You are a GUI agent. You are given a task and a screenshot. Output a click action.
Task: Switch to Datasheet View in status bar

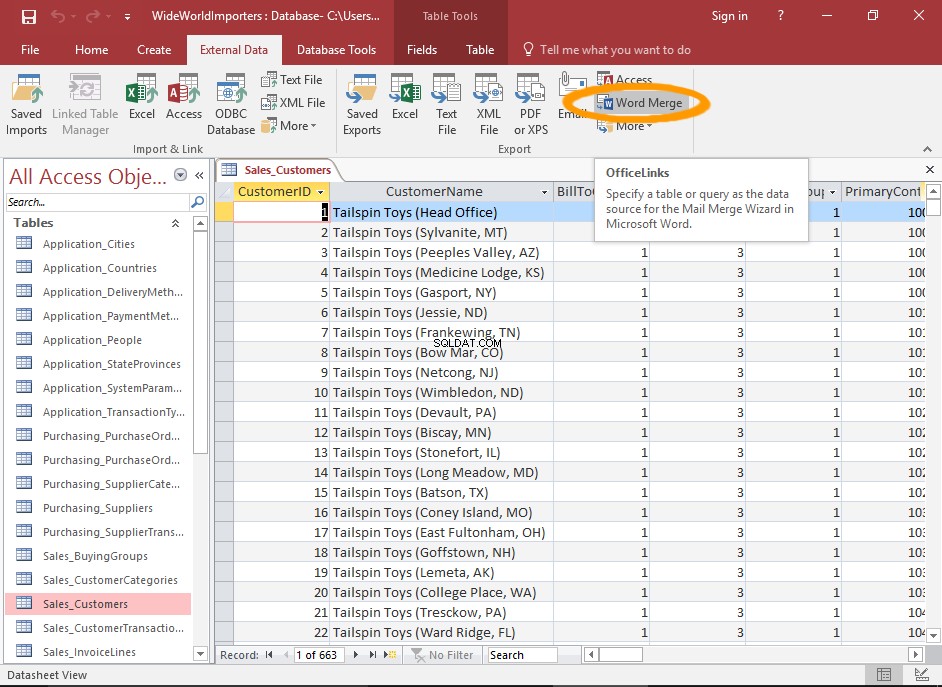tap(884, 675)
